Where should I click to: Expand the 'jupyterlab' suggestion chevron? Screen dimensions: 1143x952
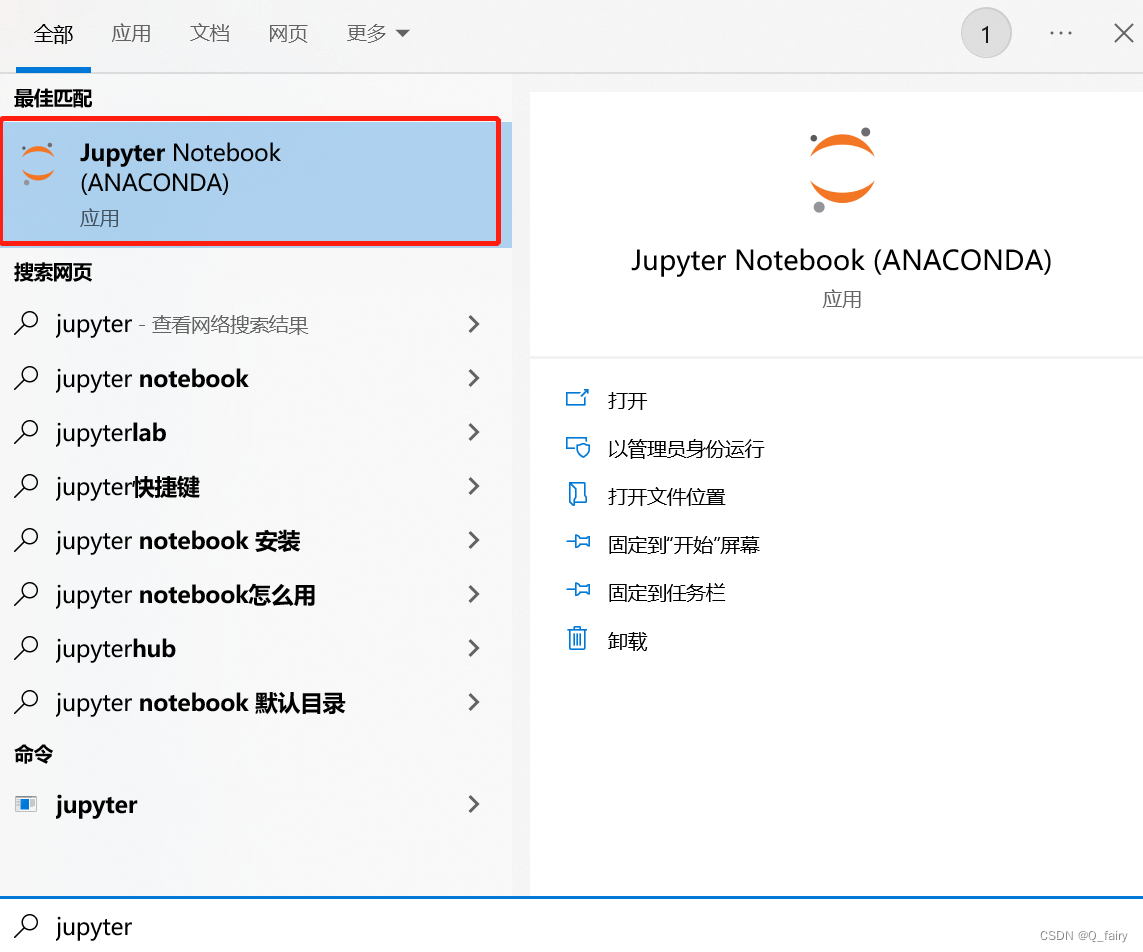(x=474, y=432)
